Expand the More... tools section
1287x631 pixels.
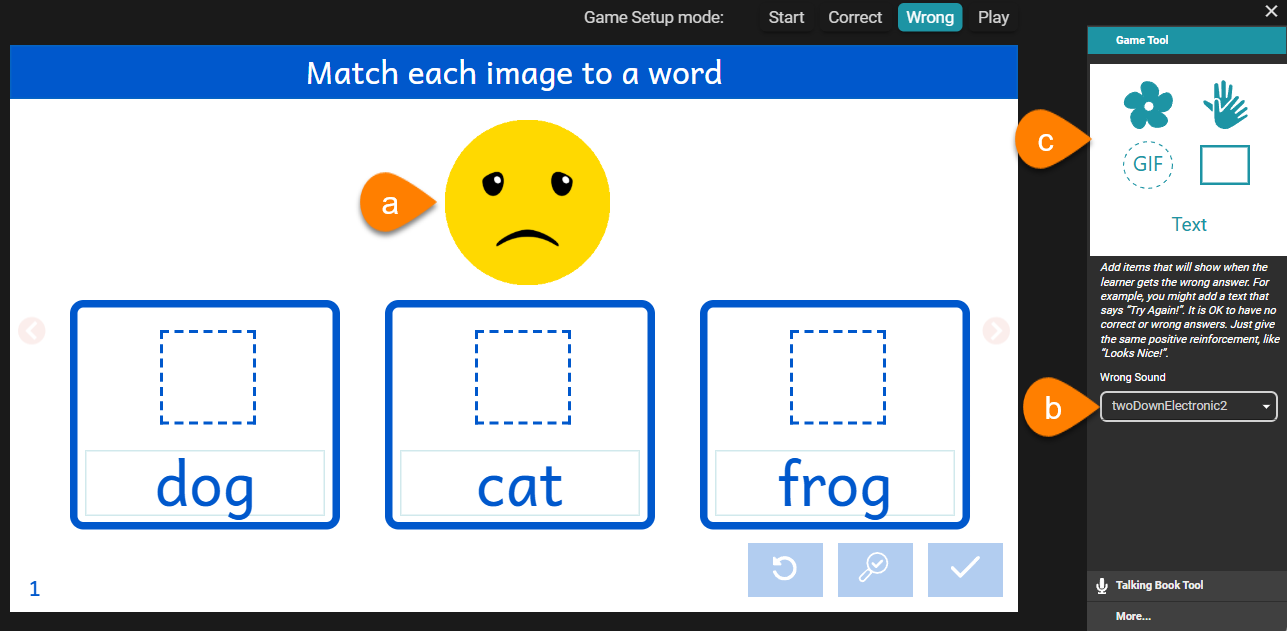1133,616
